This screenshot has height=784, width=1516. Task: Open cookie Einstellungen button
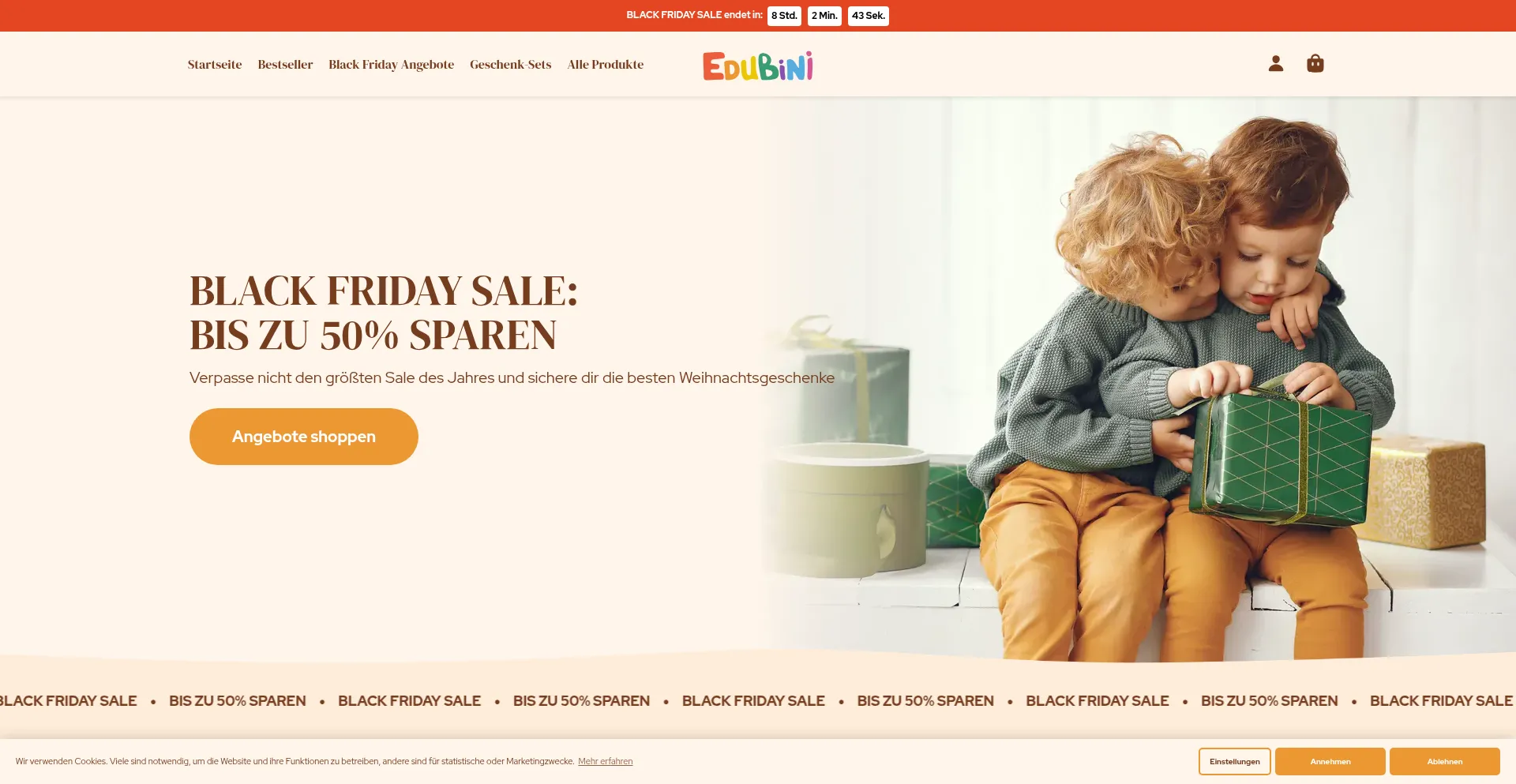(x=1235, y=762)
